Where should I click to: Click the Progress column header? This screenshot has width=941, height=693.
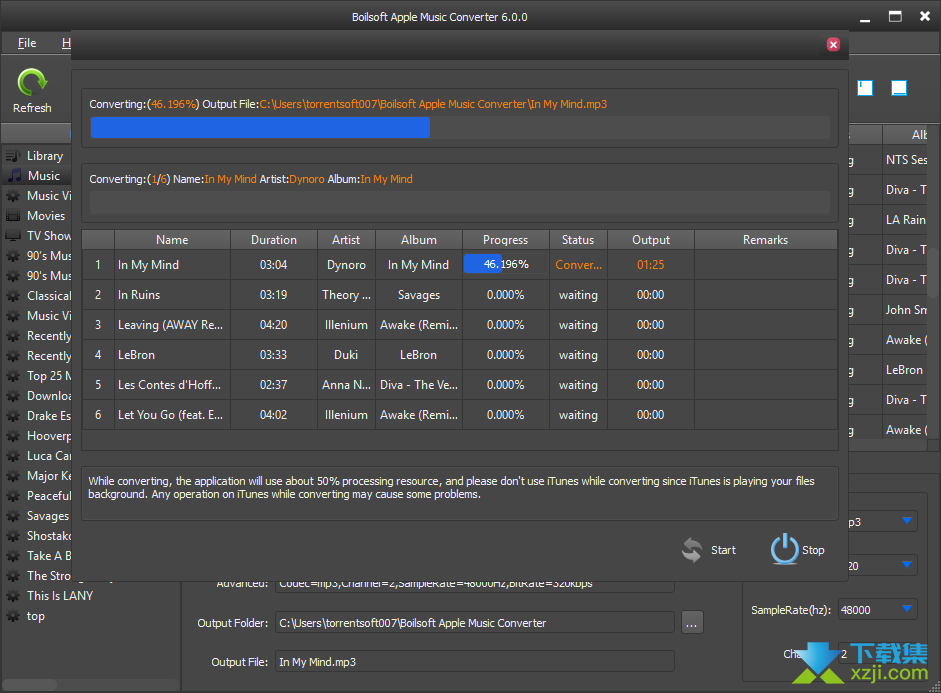pos(506,240)
